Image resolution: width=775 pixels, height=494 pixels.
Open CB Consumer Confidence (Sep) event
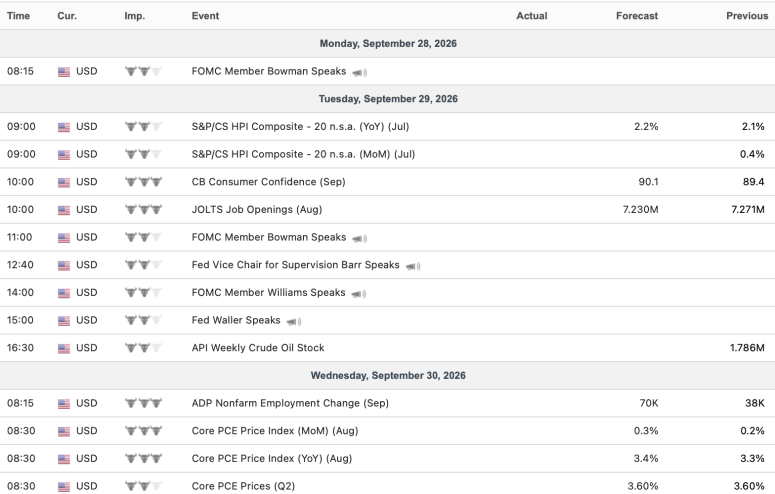pos(268,182)
